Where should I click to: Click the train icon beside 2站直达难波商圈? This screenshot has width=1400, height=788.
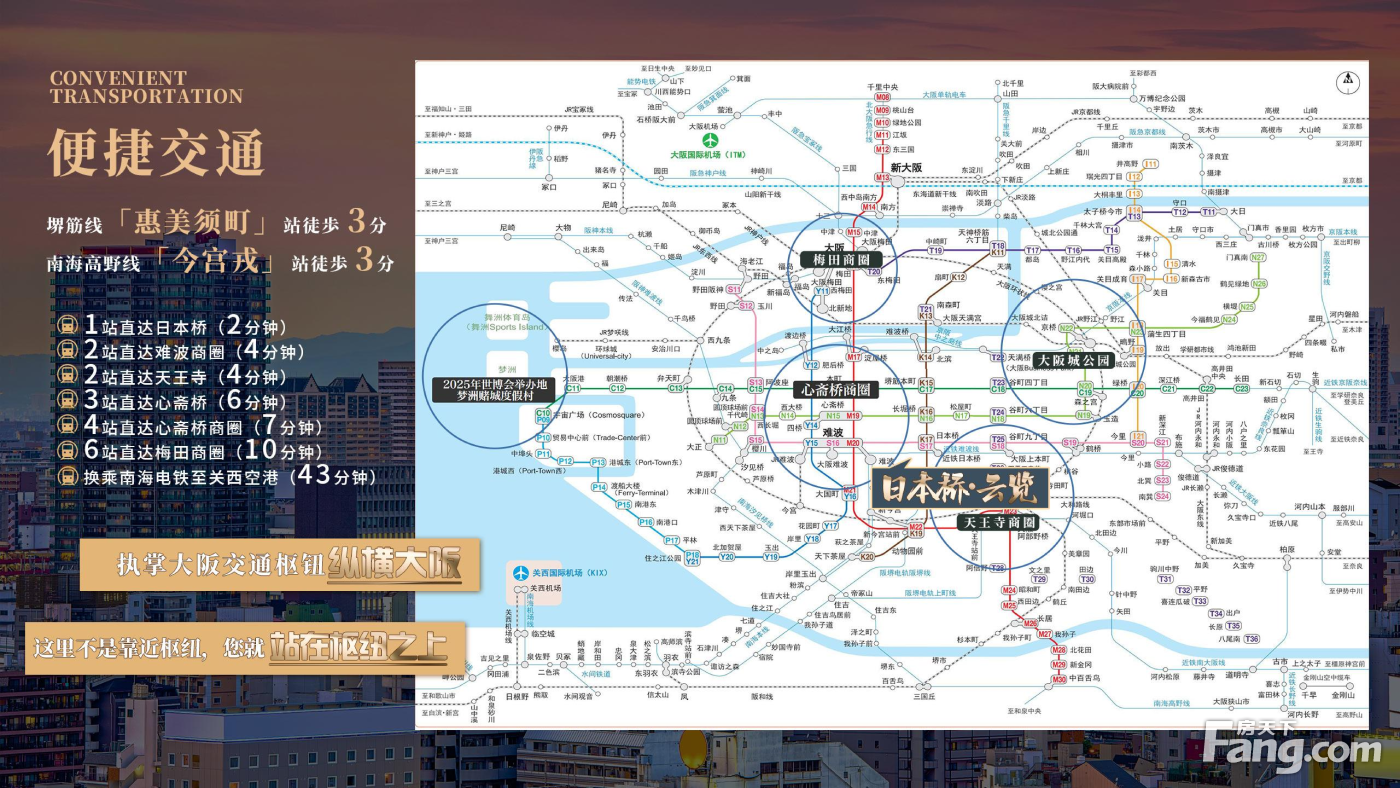click(68, 351)
